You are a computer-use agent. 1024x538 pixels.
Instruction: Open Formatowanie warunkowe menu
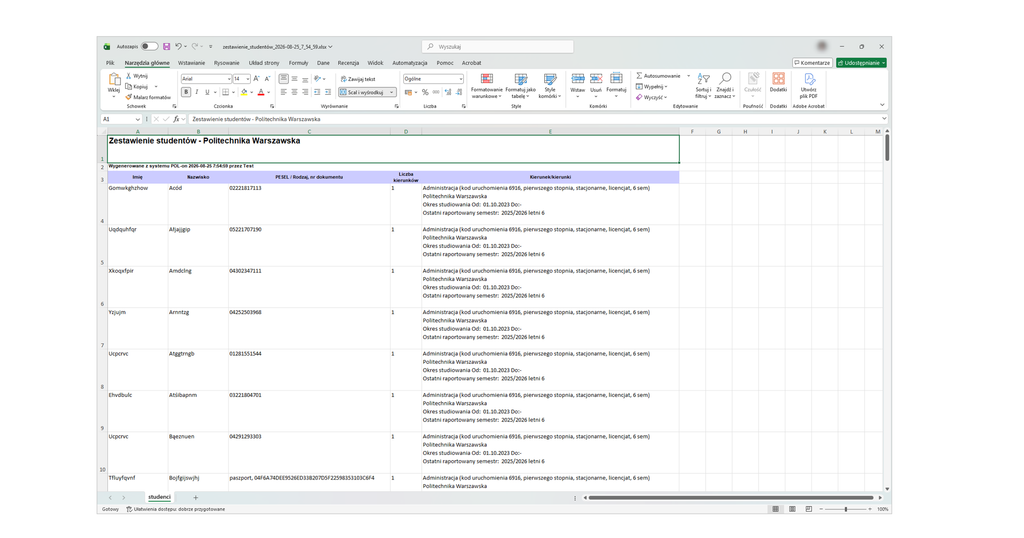tap(487, 86)
